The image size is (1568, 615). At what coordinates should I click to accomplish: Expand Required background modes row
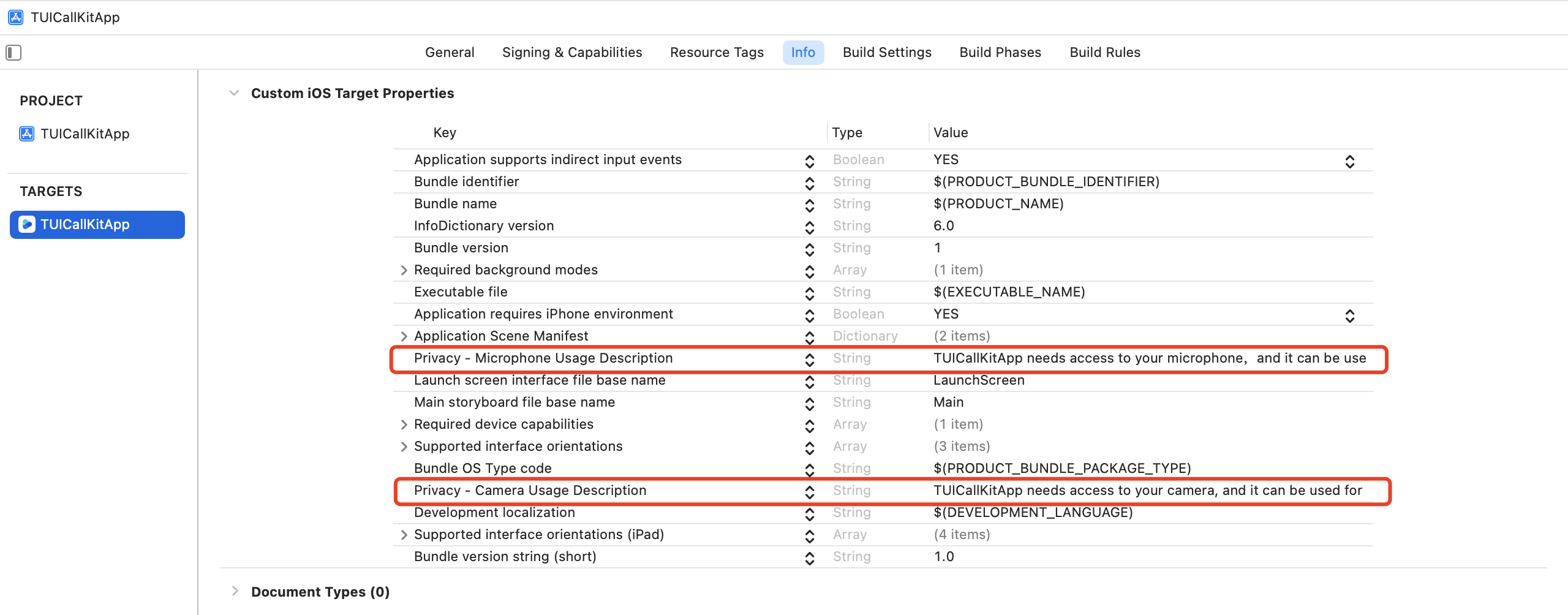click(404, 270)
